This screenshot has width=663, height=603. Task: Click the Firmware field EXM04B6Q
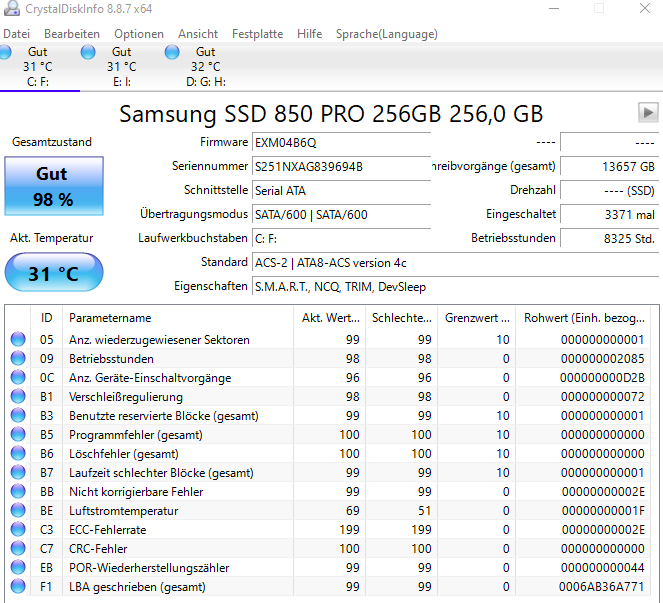342,143
